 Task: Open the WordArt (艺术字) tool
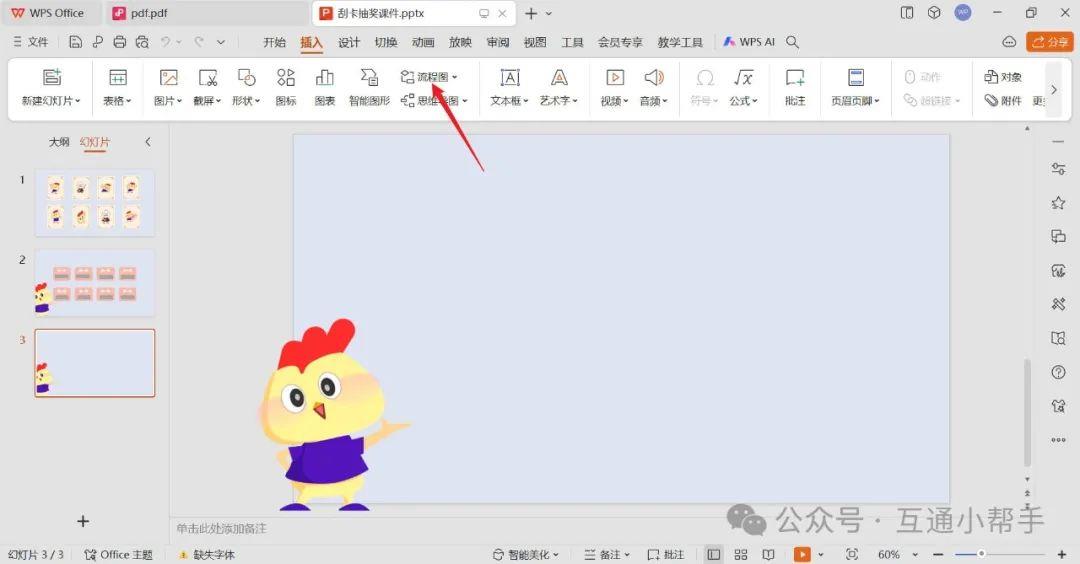[559, 87]
